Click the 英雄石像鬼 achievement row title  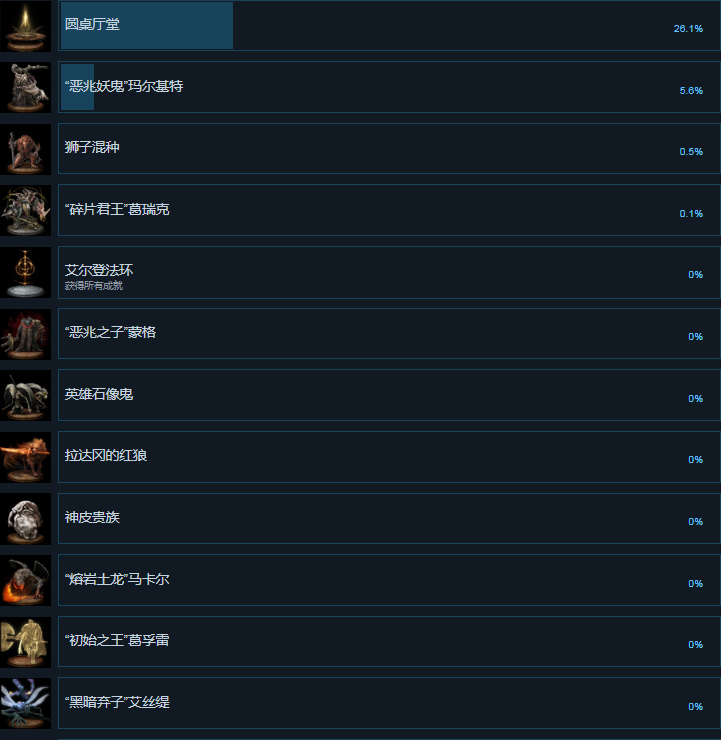(x=99, y=394)
